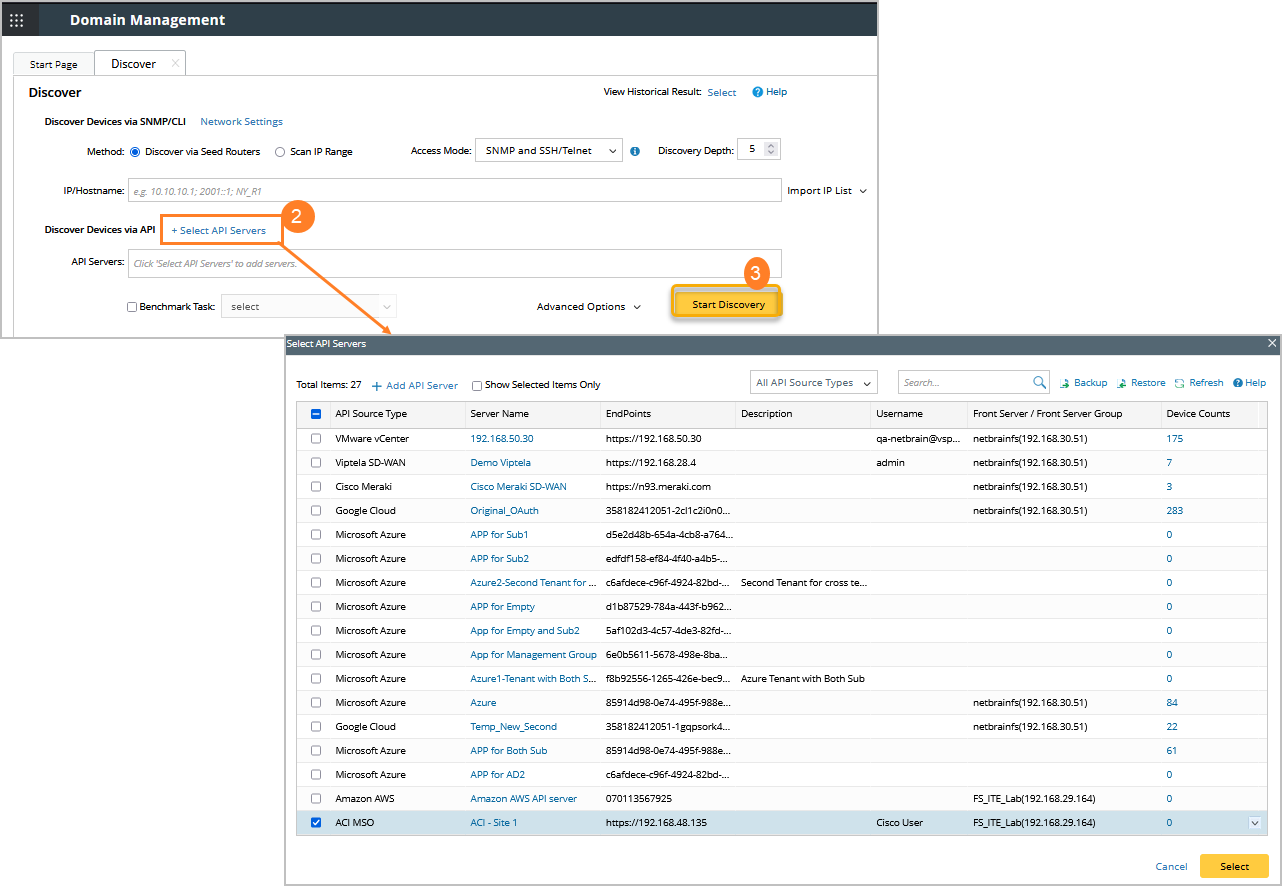Open the Network Settings link
This screenshot has height=886, width=1282.
click(241, 122)
